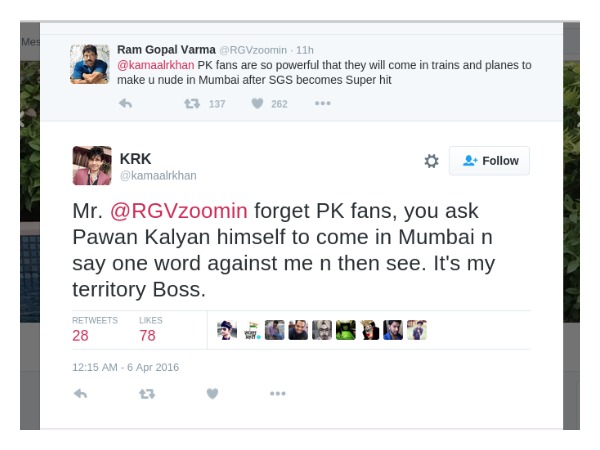The height and width of the screenshot is (450, 600).
Task: Retweet KRK's tweet
Action: tap(147, 394)
